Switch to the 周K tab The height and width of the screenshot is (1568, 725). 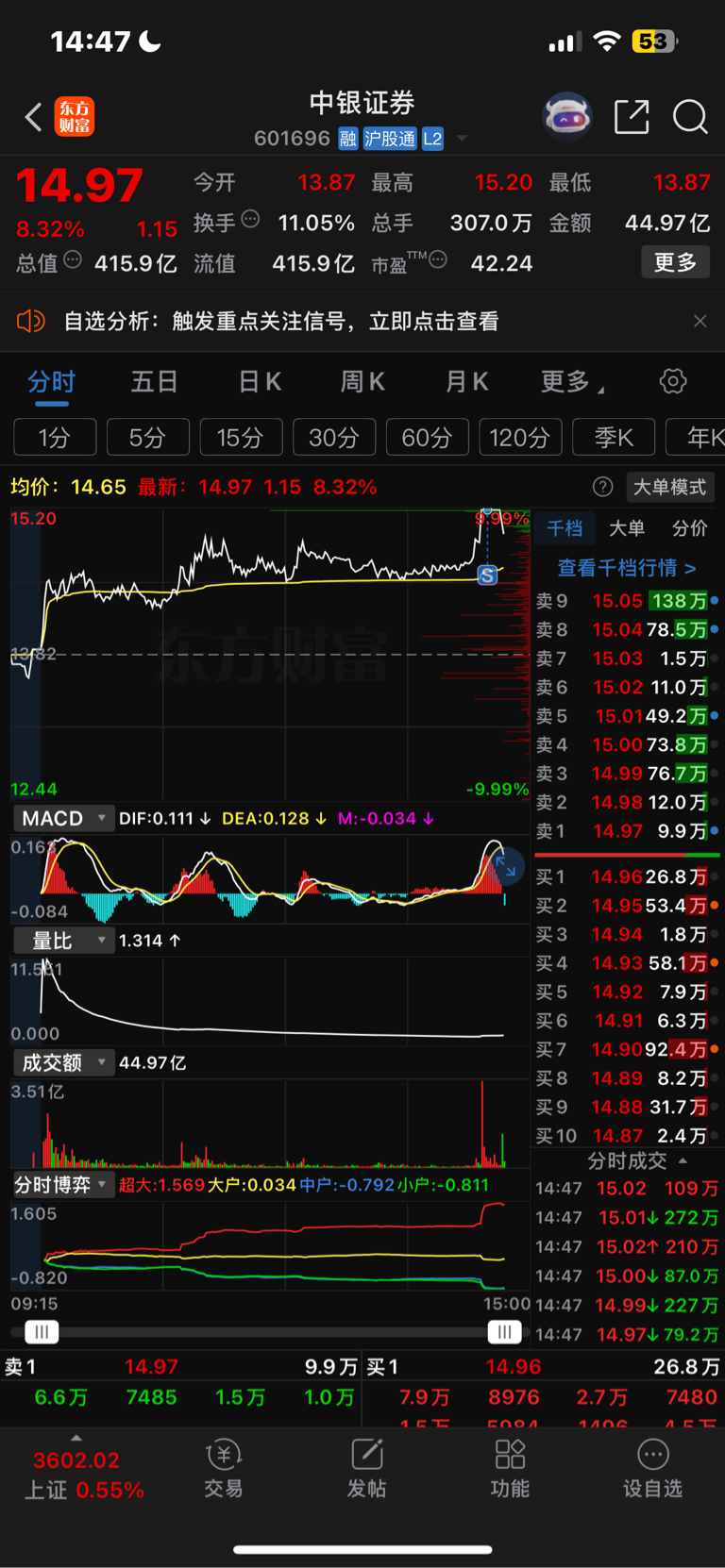[362, 382]
